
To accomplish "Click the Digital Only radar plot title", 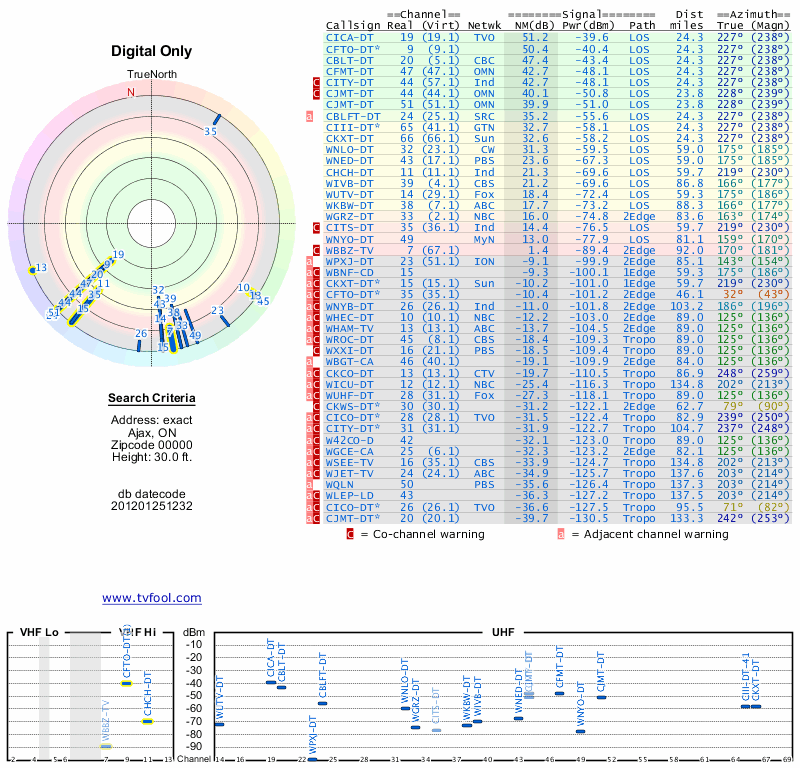I will point(151,51).
